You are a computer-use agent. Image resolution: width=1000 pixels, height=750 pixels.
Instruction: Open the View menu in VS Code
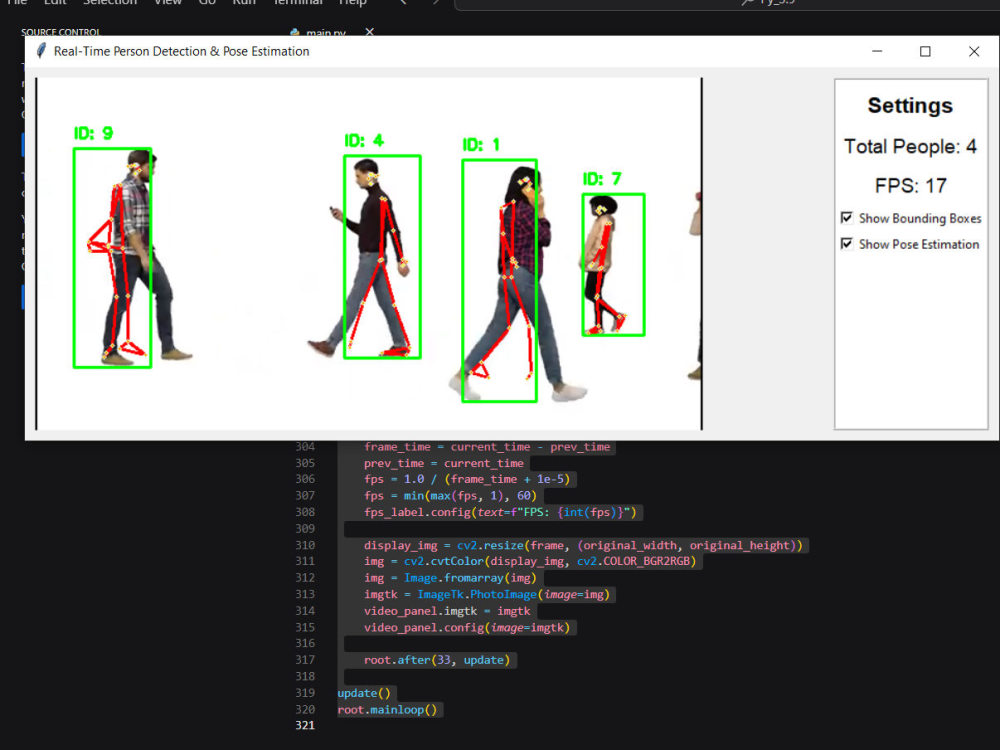168,3
